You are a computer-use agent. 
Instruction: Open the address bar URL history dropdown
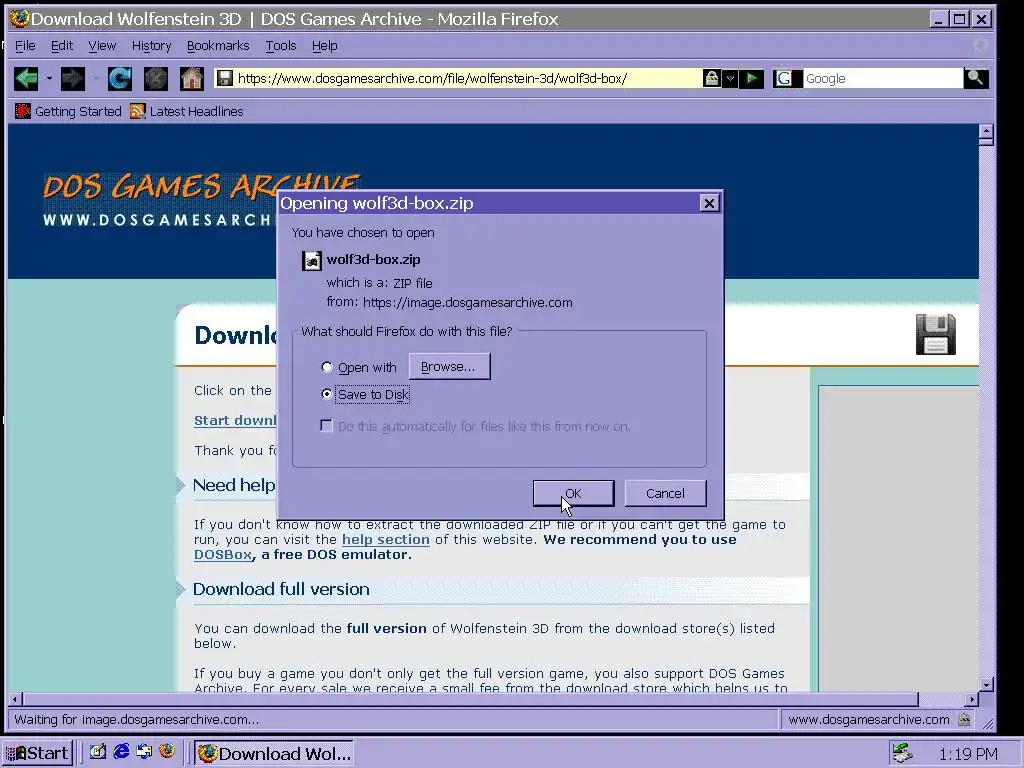pyautogui.click(x=731, y=79)
